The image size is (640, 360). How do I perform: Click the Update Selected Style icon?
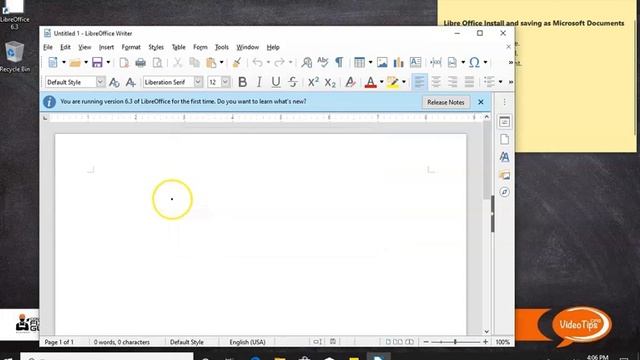(x=114, y=82)
